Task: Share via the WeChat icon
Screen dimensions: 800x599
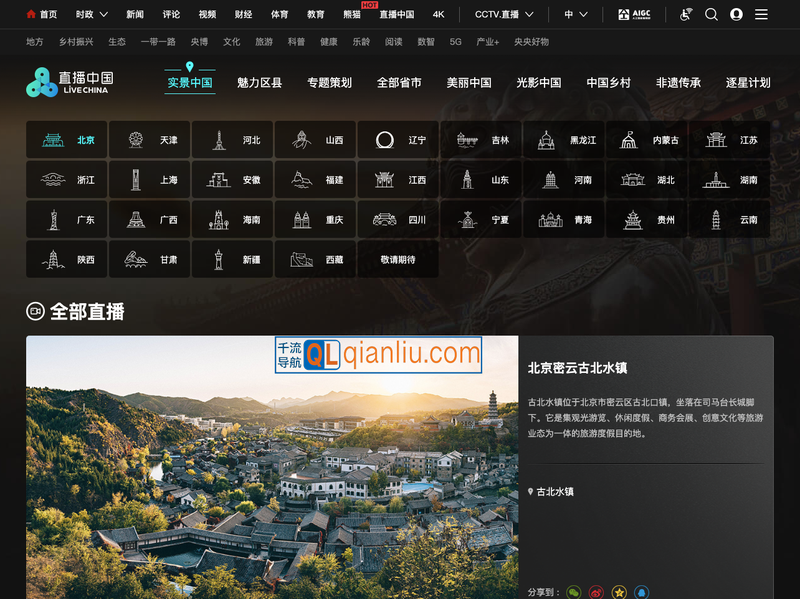Action: pyautogui.click(x=573, y=591)
